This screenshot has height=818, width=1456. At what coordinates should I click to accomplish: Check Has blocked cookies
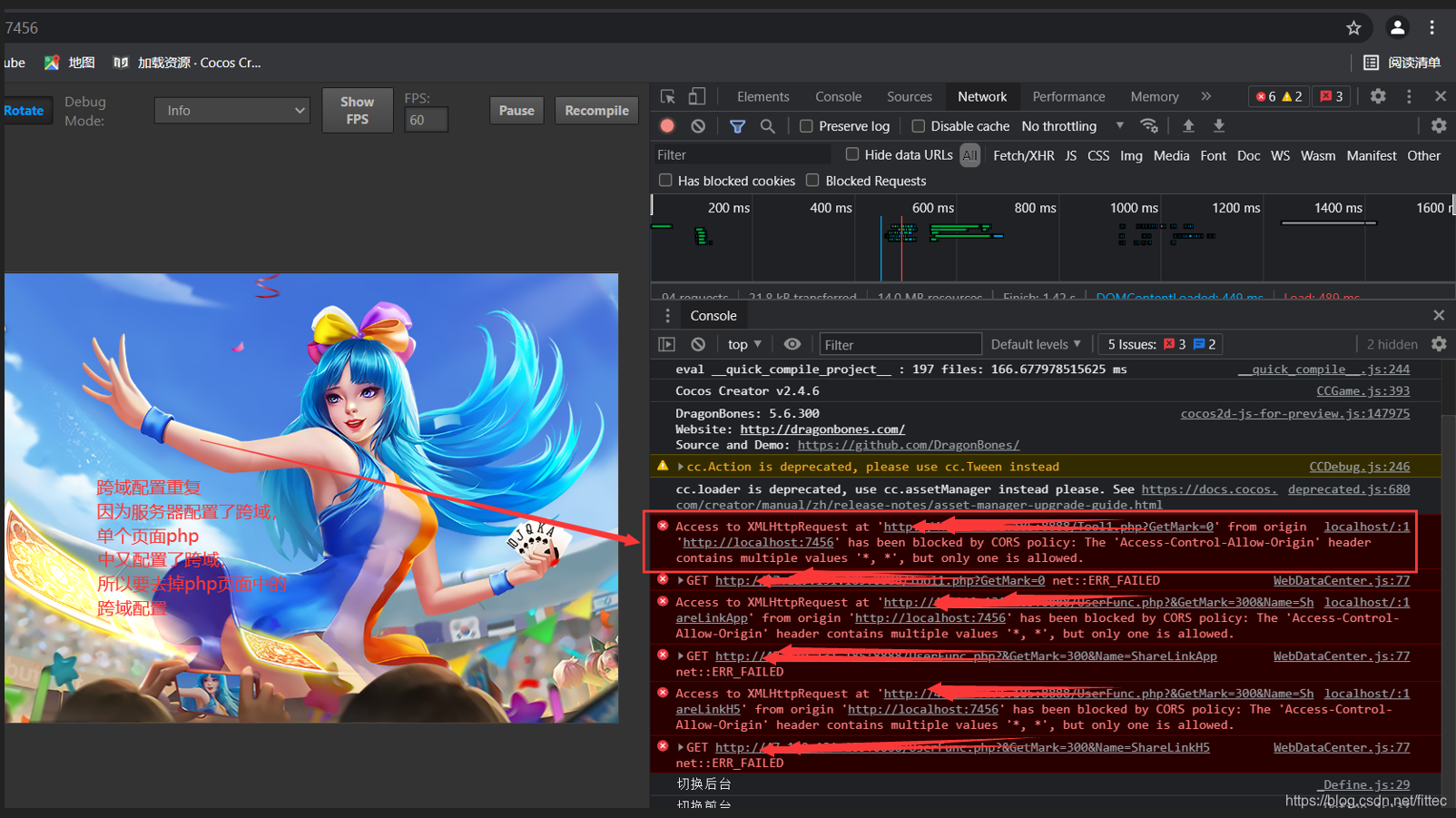[665, 181]
